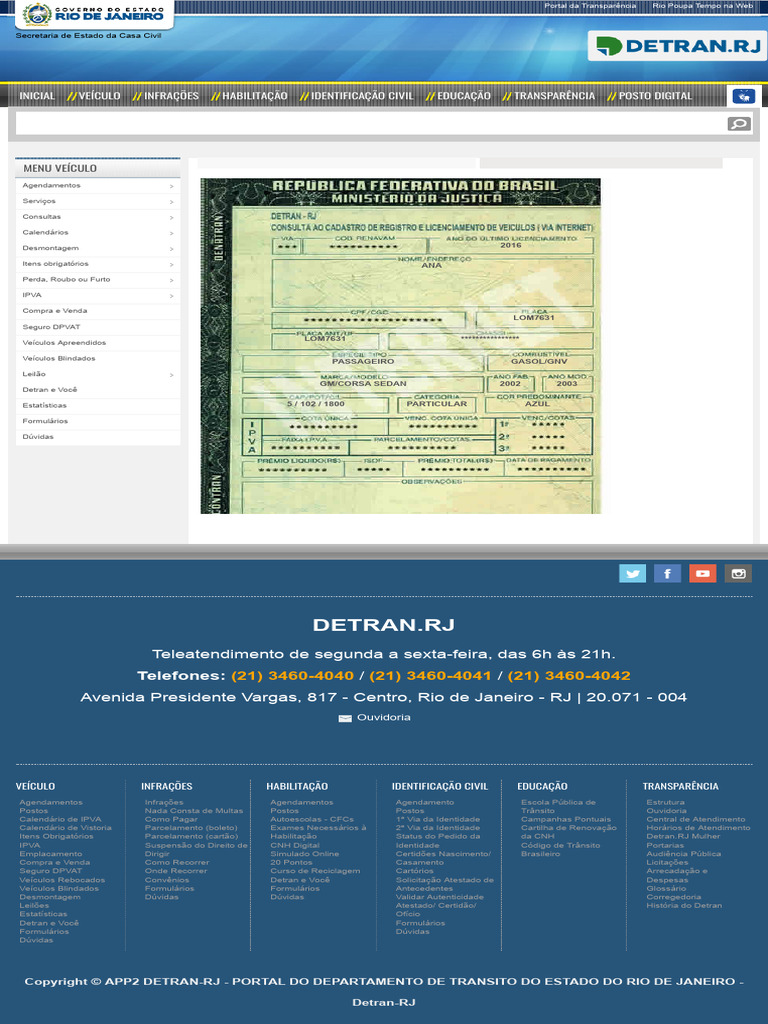
Task: Expand IPVA arrow in Menu Veículo
Action: point(172,296)
